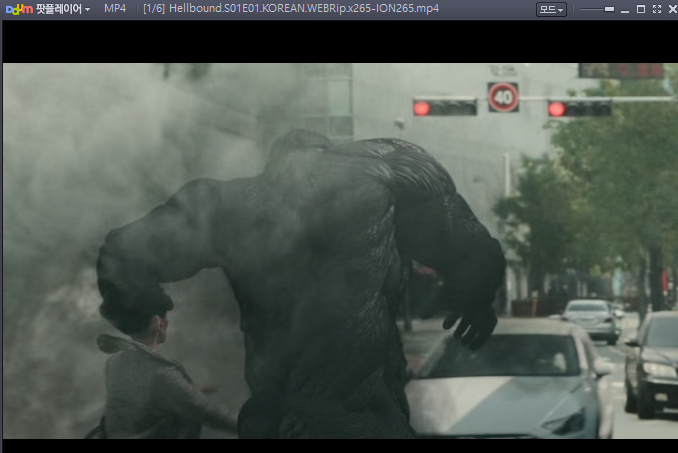The width and height of the screenshot is (678, 453).
Task: Click the [1/6] playlist position indicator
Action: coord(154,9)
